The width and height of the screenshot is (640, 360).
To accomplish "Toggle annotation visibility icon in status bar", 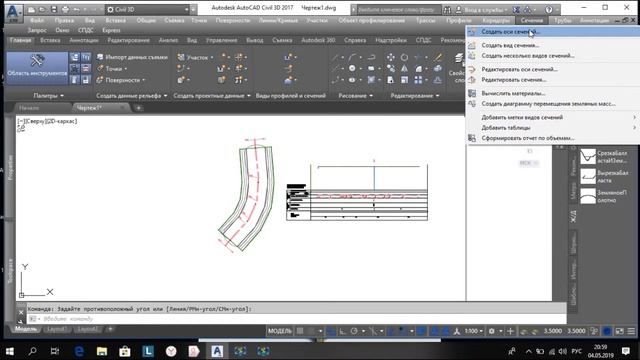I will tap(434, 331).
